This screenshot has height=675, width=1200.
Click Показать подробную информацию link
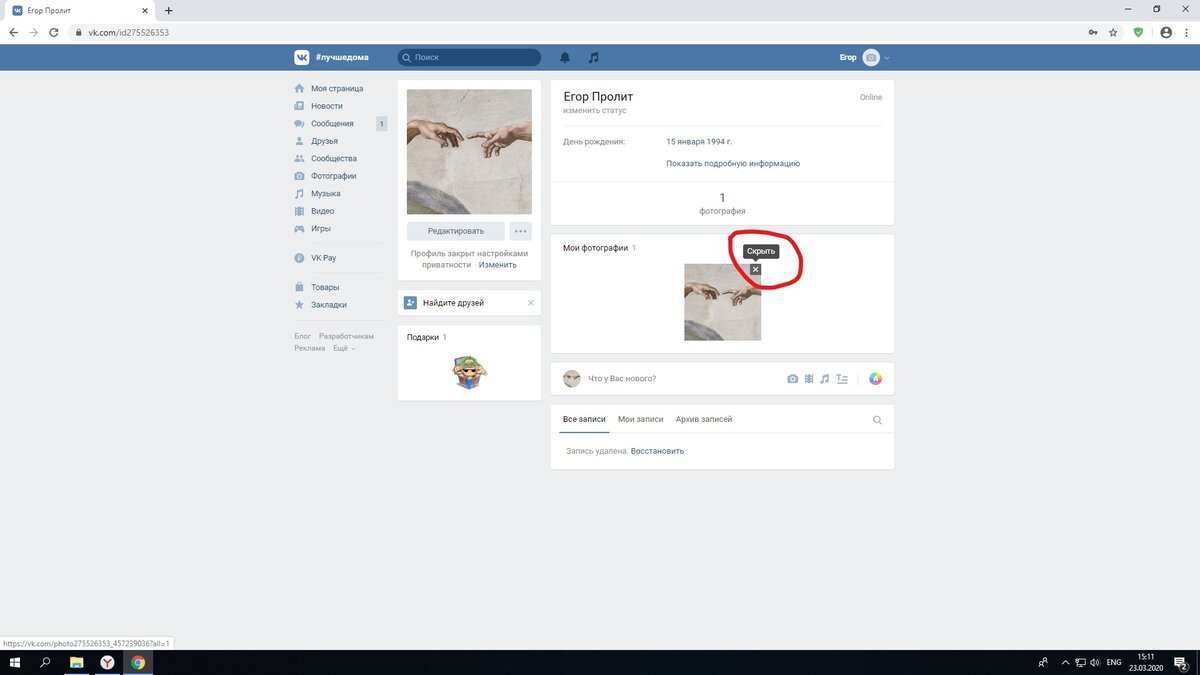[733, 163]
